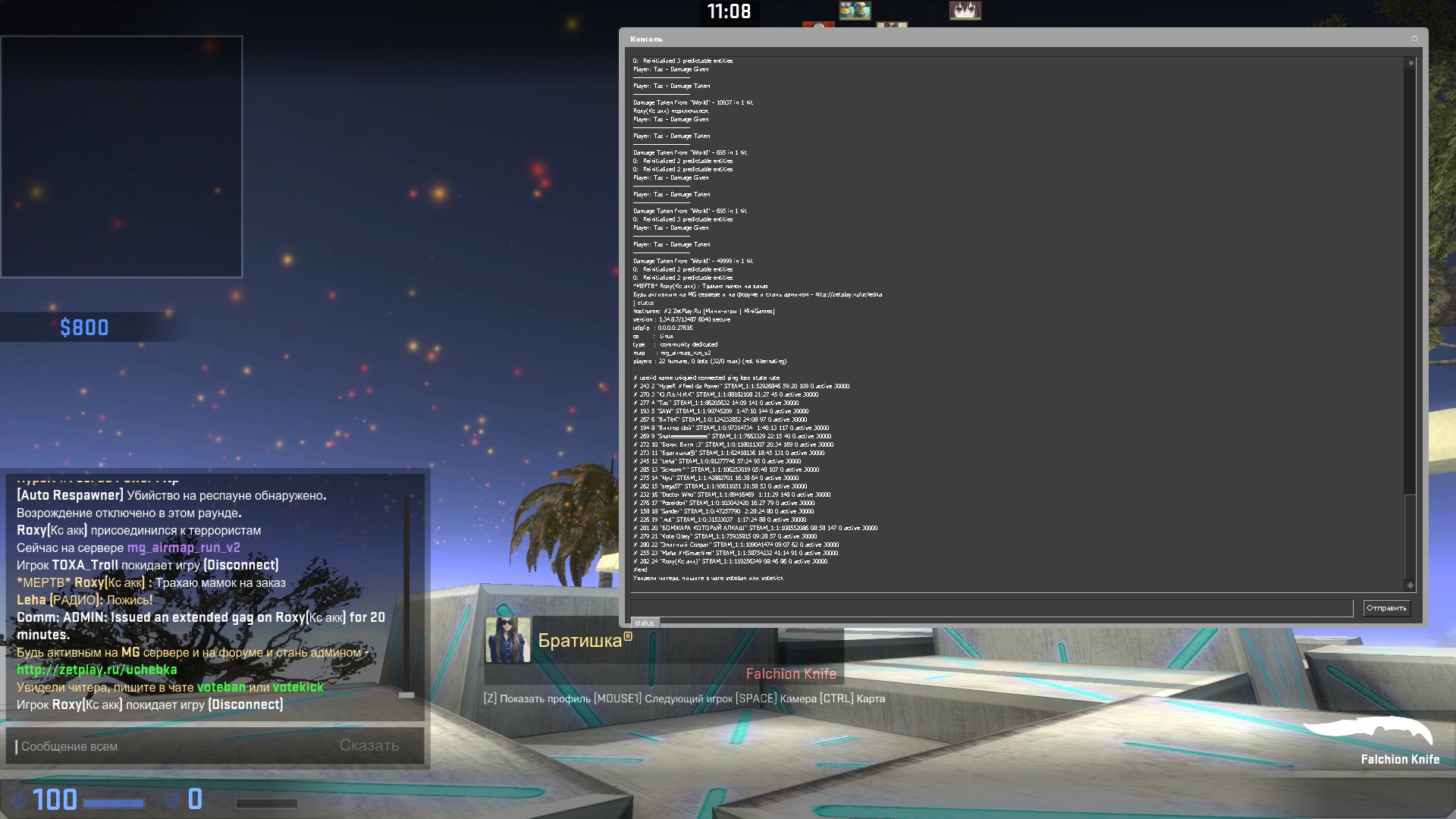Screen dimensions: 1456x819
Task: Click Братишка's profile avatar picture
Action: (508, 640)
